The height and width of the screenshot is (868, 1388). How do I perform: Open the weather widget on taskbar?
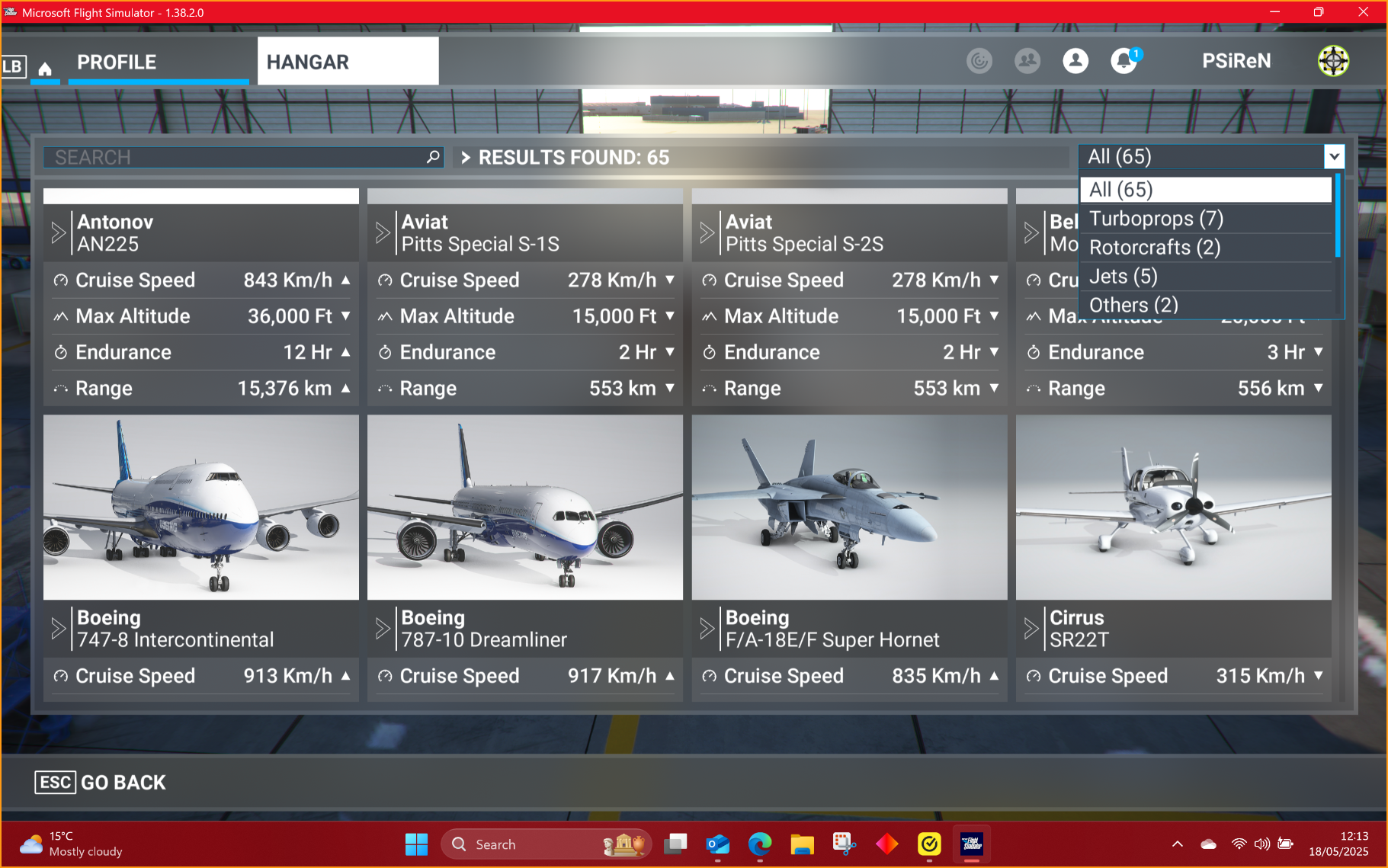coord(70,844)
